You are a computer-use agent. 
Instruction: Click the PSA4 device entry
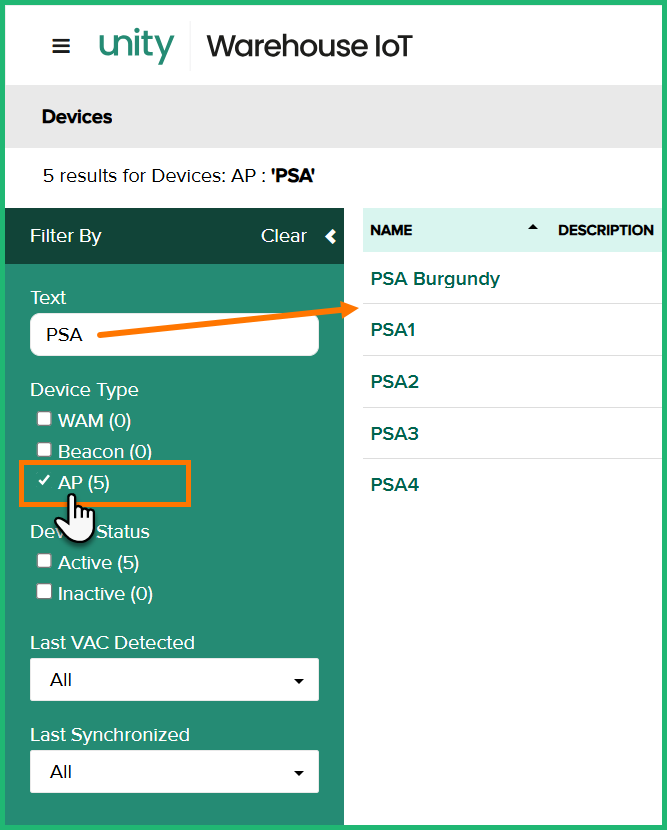pos(394,486)
